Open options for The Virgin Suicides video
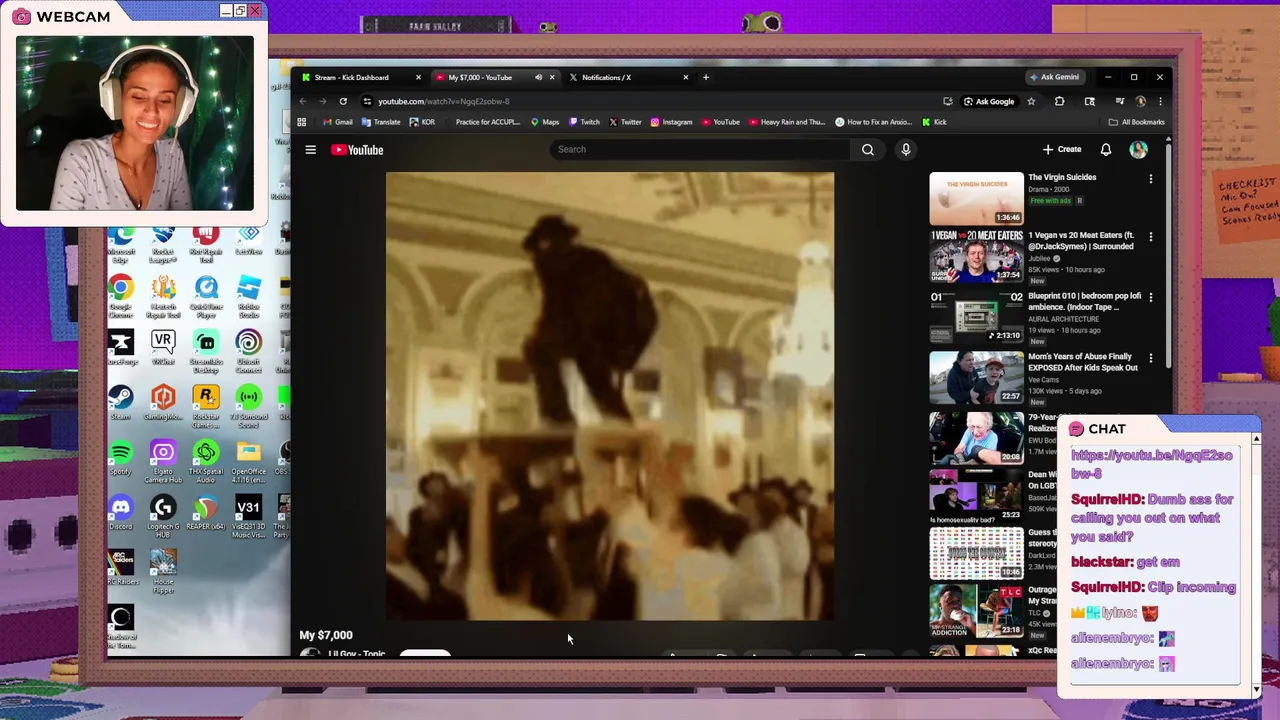Image resolution: width=1280 pixels, height=720 pixels. 1151,179
